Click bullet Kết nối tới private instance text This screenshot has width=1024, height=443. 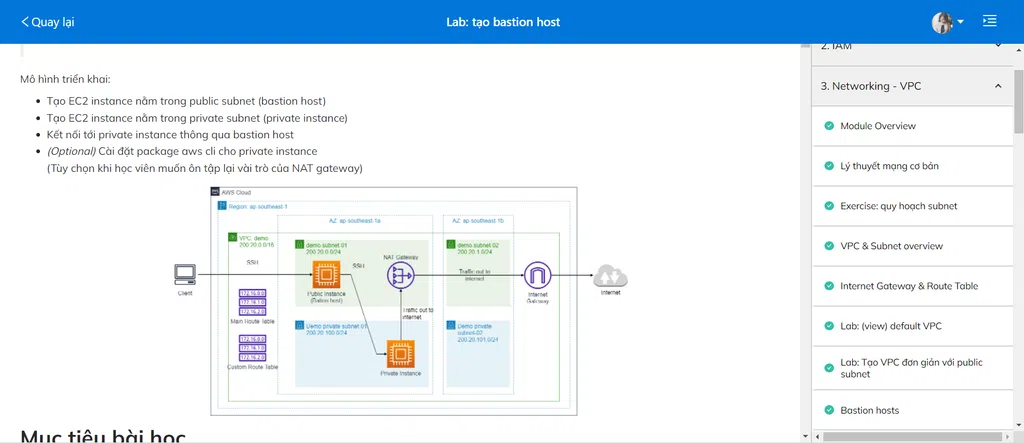170,135
